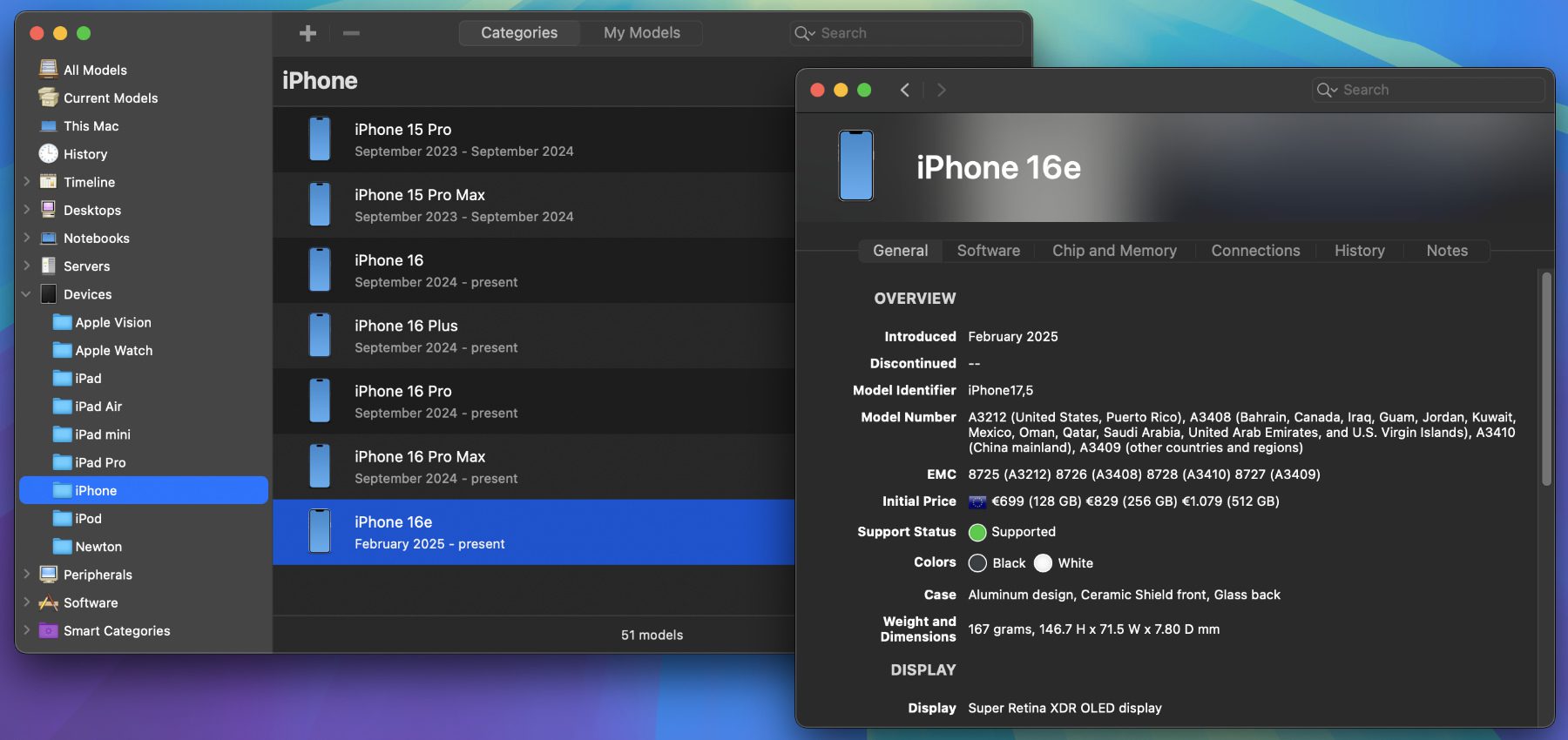
Task: Collapse the Devices section
Action: click(x=27, y=294)
